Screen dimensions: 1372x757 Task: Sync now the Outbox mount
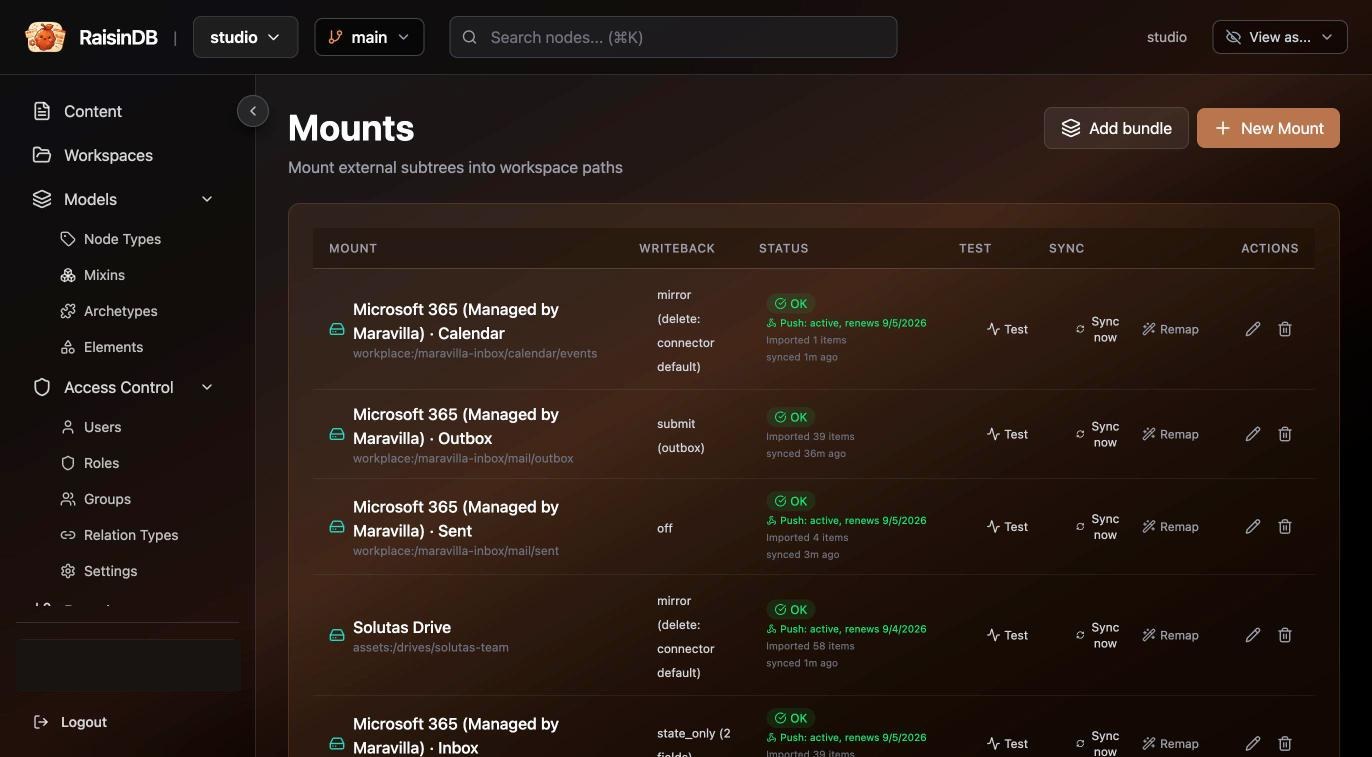[x=1097, y=434]
